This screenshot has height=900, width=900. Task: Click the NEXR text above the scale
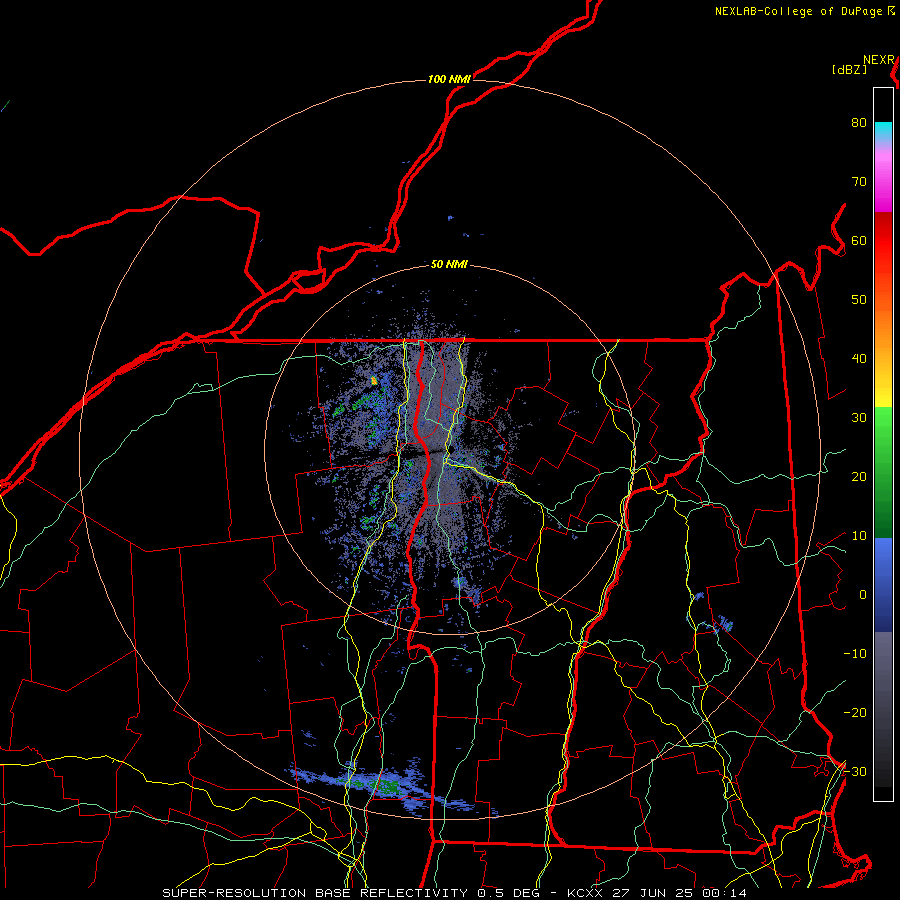pyautogui.click(x=879, y=60)
